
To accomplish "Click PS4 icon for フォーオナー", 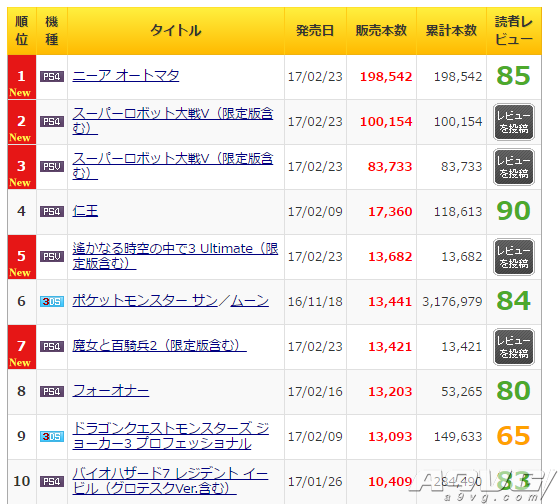I will tap(52, 392).
